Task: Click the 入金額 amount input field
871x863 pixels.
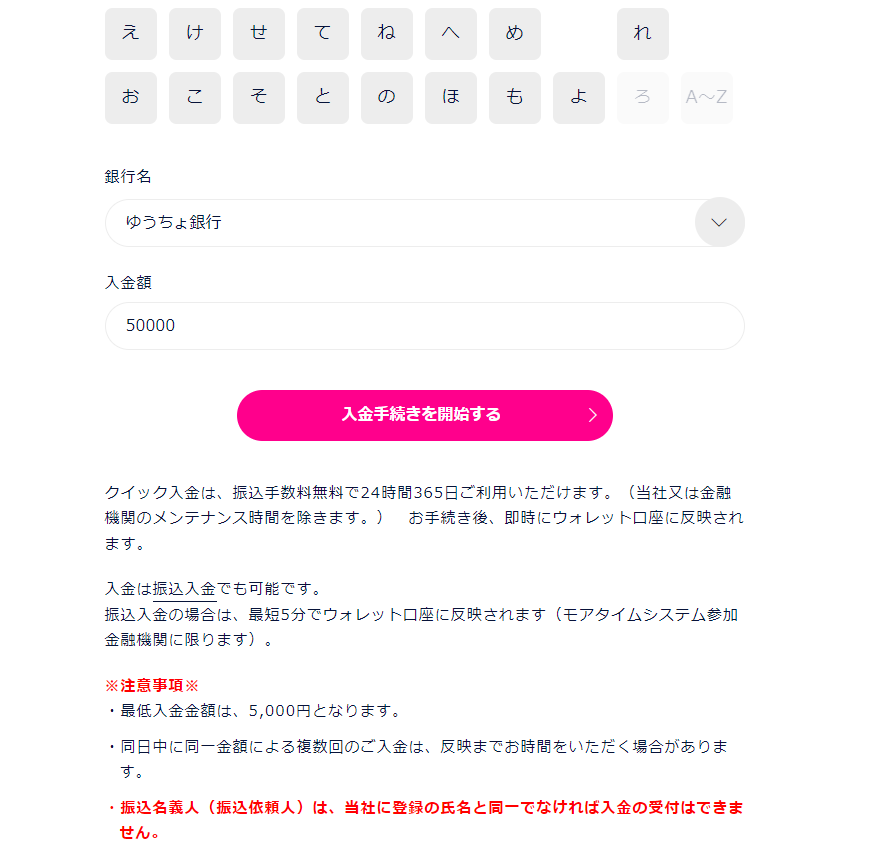Action: coord(424,326)
